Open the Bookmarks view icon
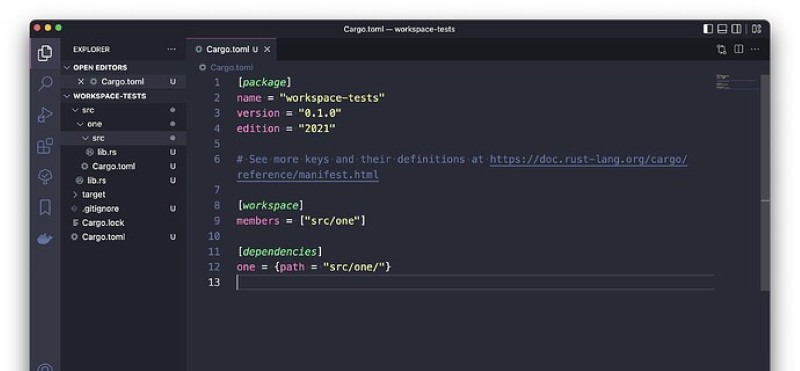 (x=45, y=208)
